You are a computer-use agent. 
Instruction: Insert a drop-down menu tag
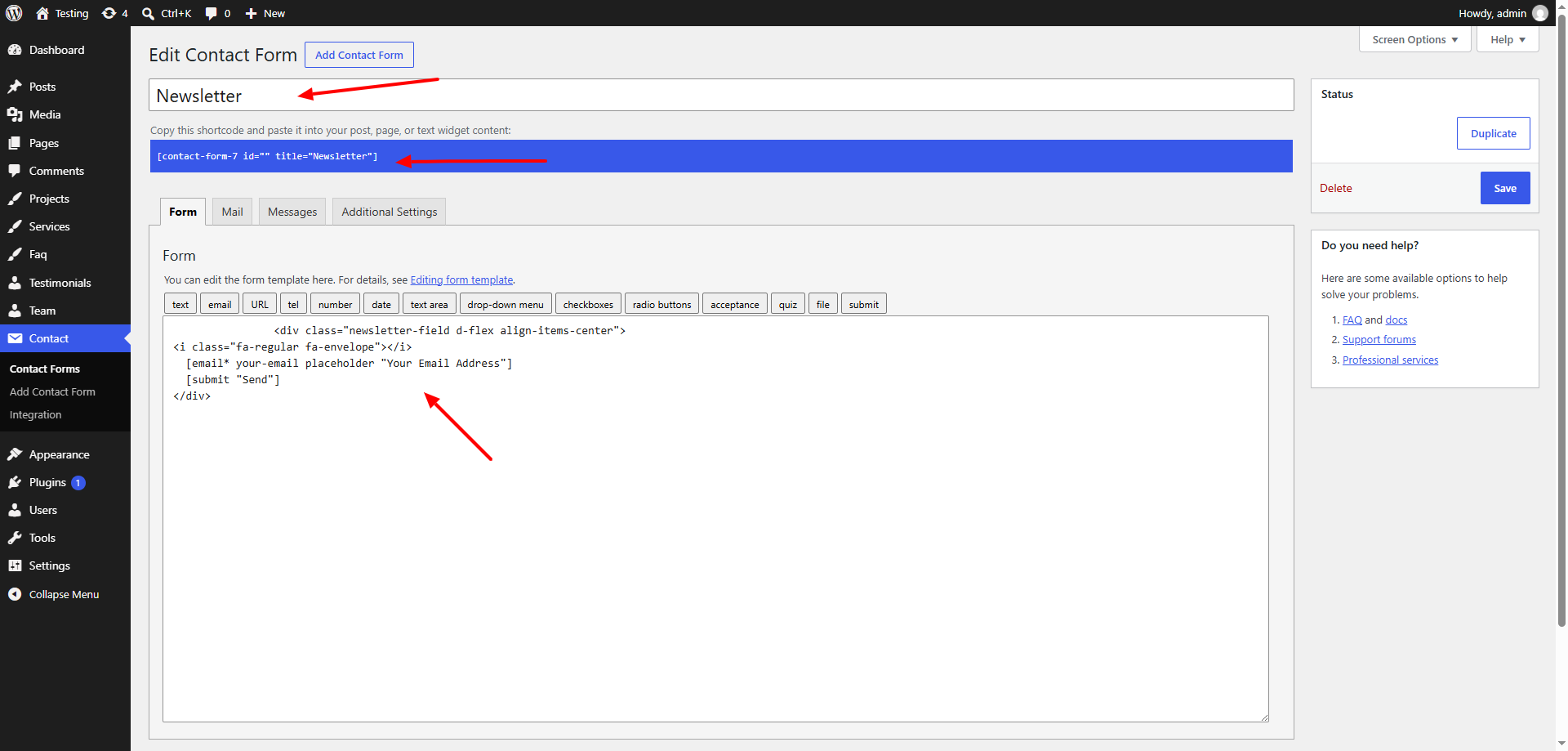[x=506, y=304]
